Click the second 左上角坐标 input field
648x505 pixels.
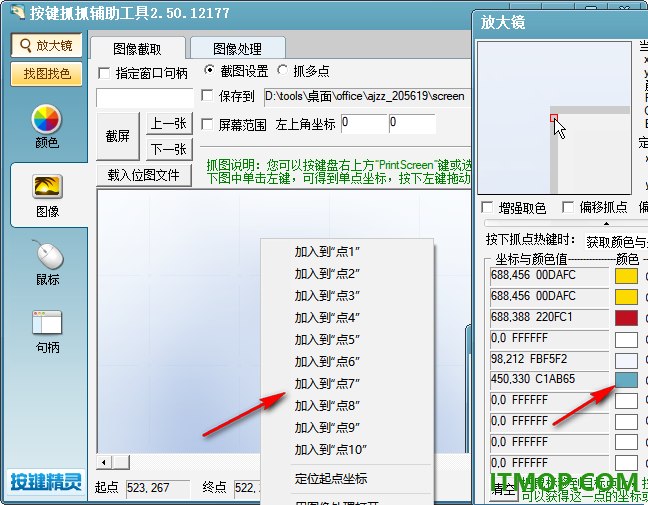[412, 124]
